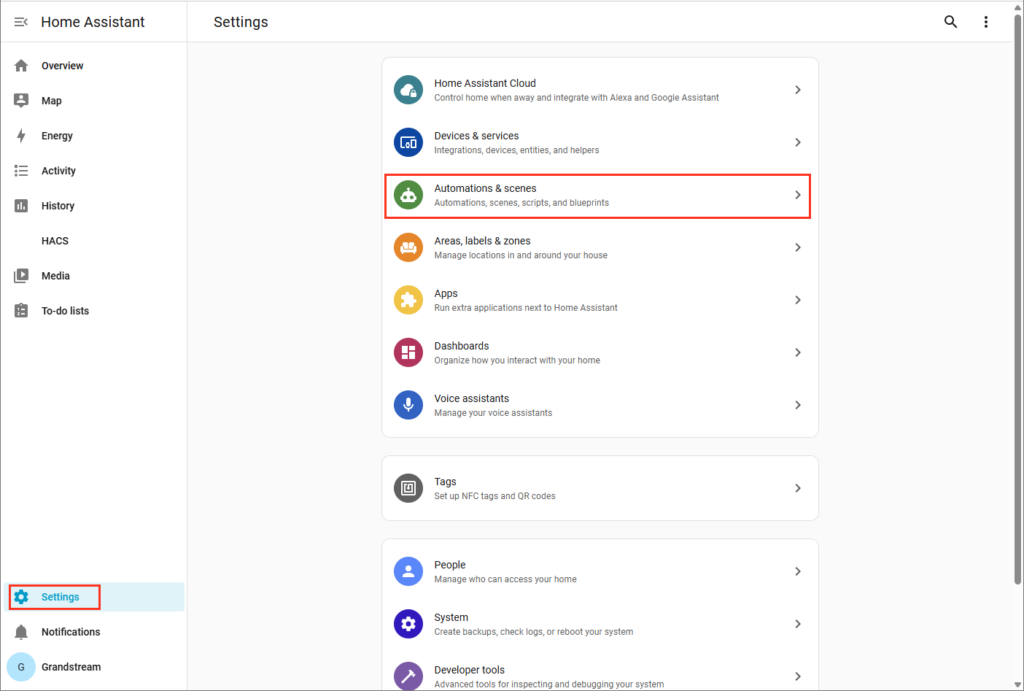Screen dimensions: 1024x691
Task: Click the Notifications bell icon
Action: [21, 632]
